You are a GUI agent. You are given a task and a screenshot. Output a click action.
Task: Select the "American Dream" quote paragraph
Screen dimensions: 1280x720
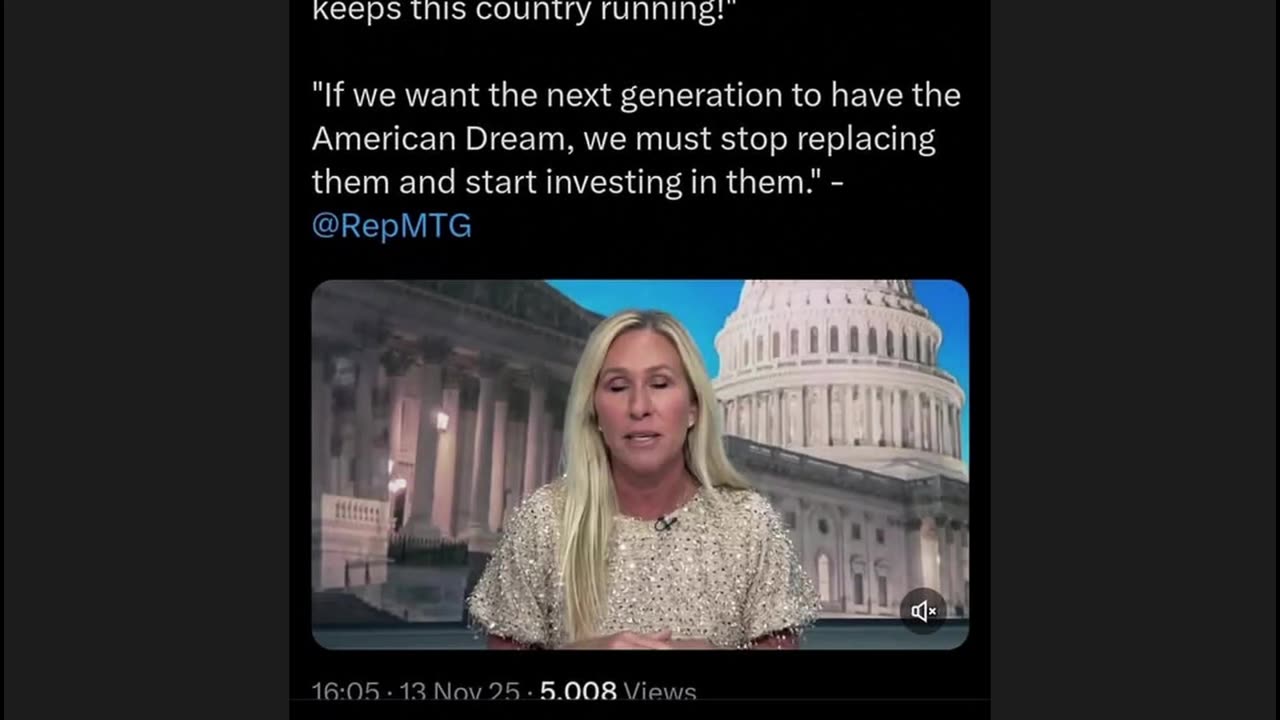point(636,160)
